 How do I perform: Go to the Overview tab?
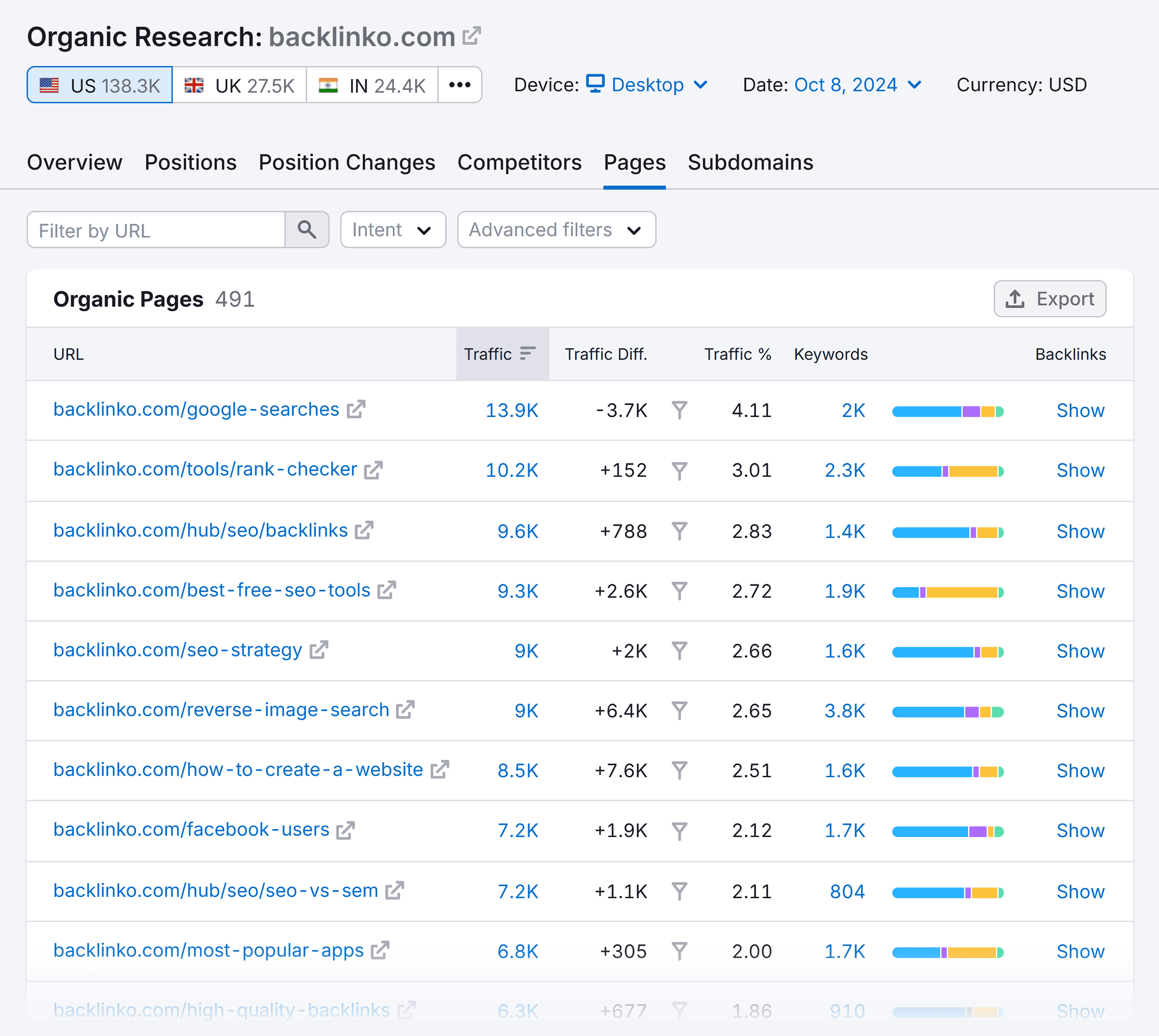point(75,163)
